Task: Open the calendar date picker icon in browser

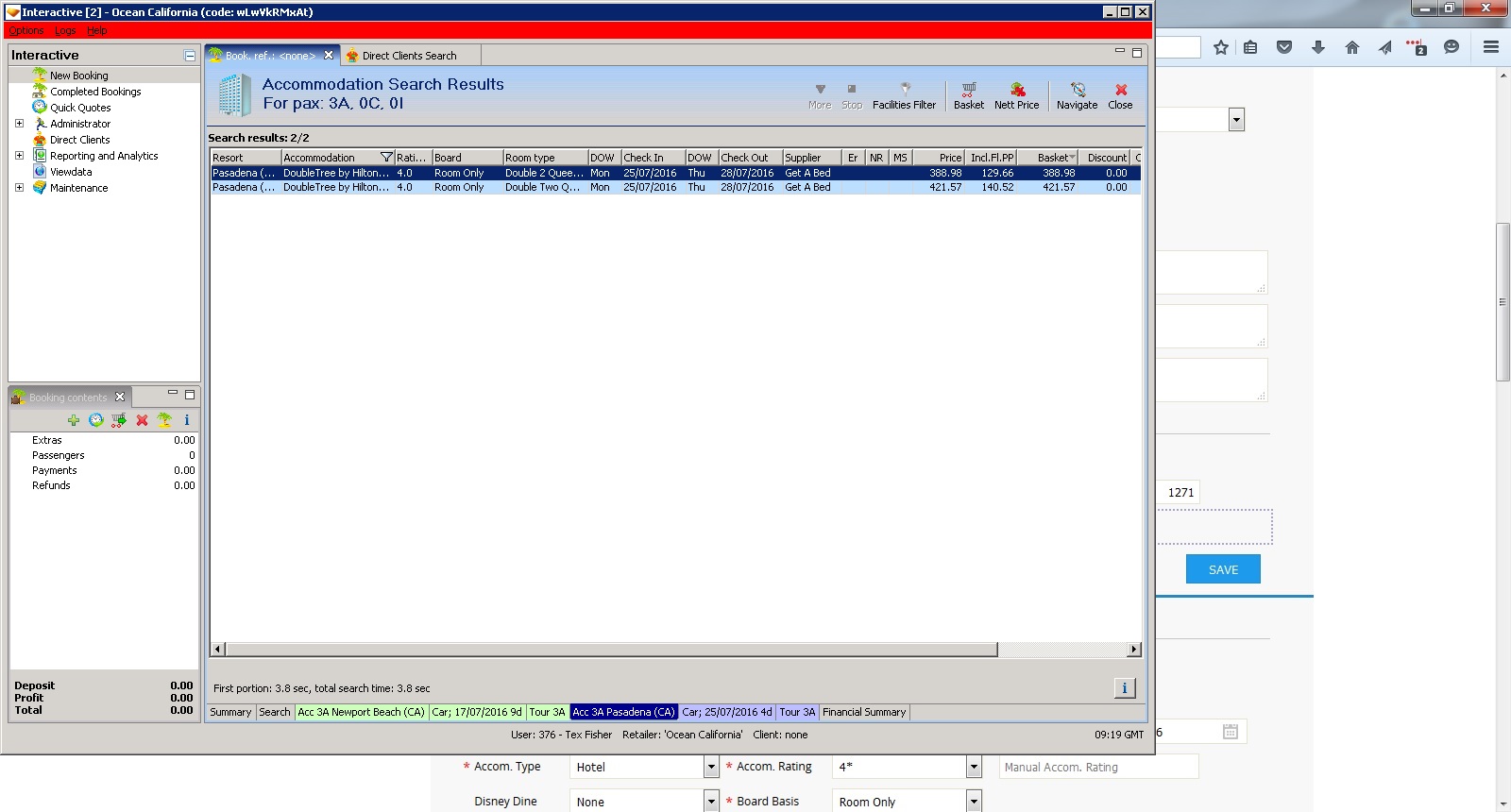Action: (x=1230, y=732)
